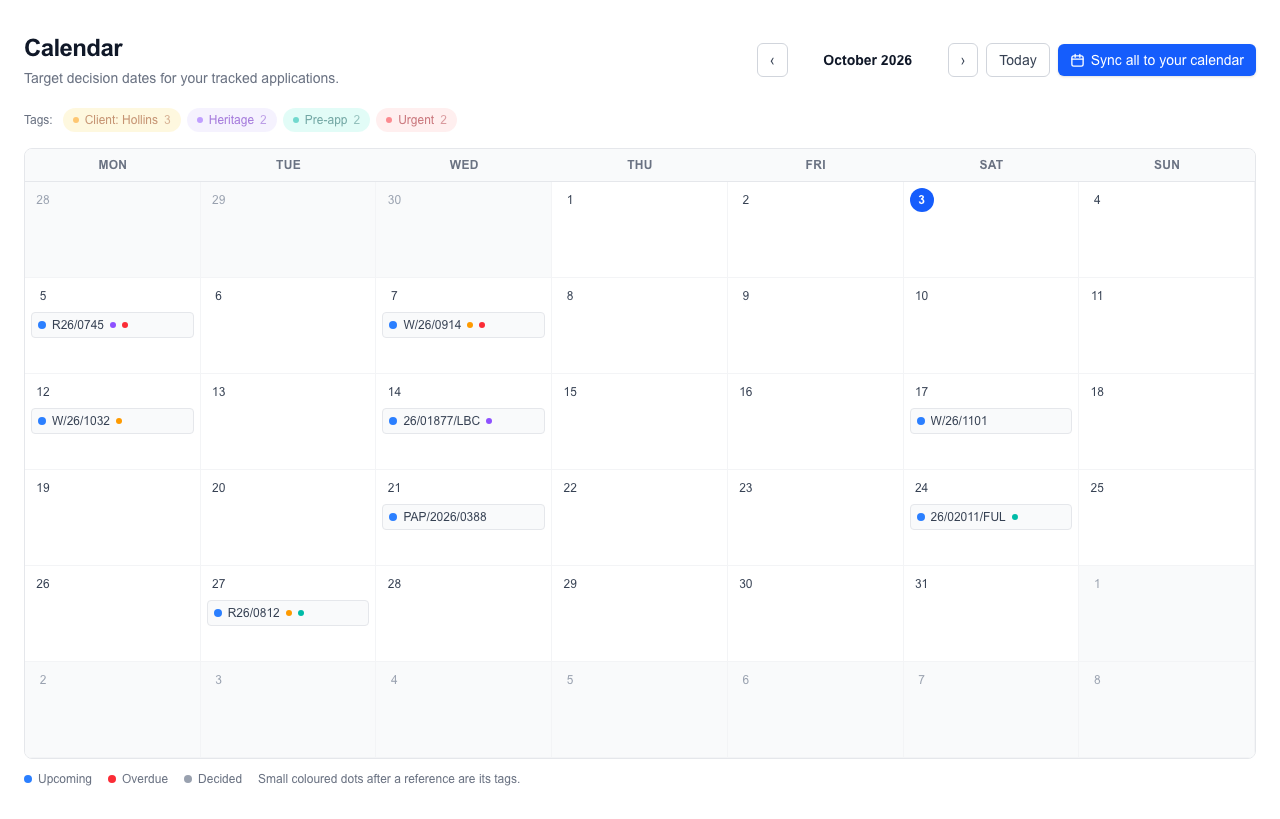Open application R26/0745 event
Viewport: 1280px width, 819px height.
[x=113, y=325]
